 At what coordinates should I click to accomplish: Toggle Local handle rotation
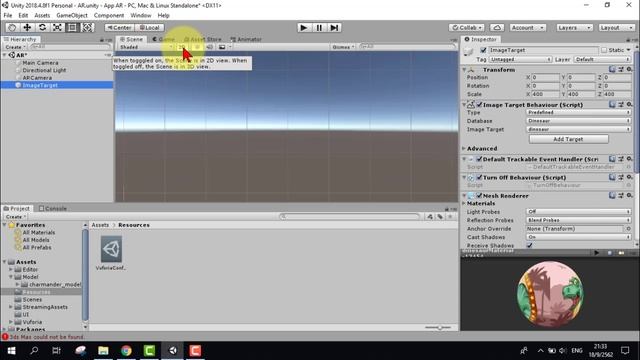(x=149, y=27)
